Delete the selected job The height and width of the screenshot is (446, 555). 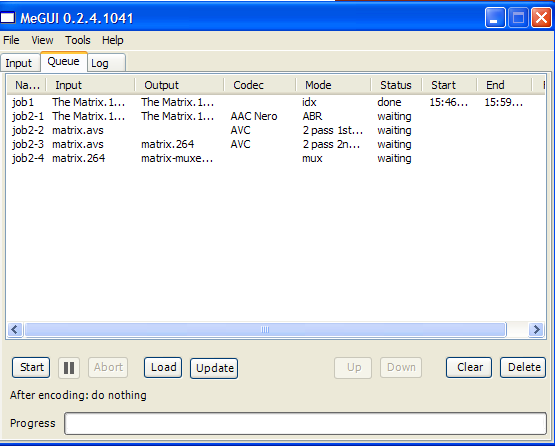tap(523, 367)
